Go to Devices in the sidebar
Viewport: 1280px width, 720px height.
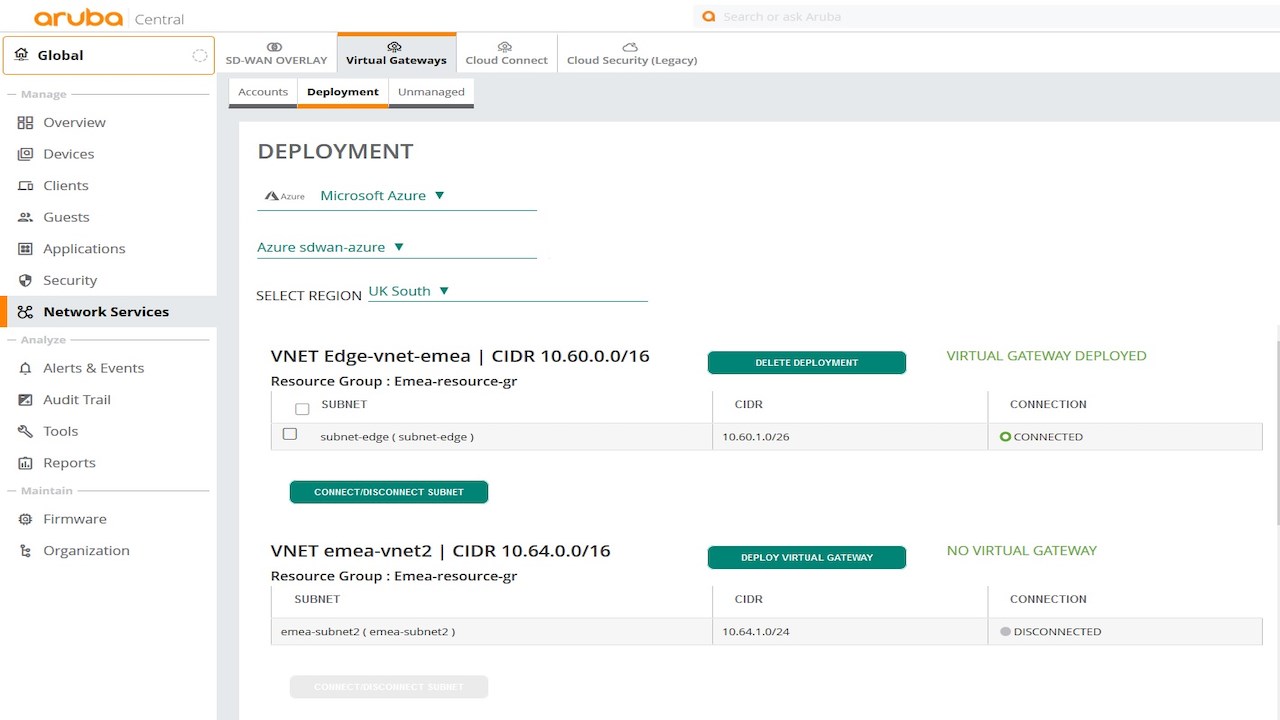click(108, 154)
